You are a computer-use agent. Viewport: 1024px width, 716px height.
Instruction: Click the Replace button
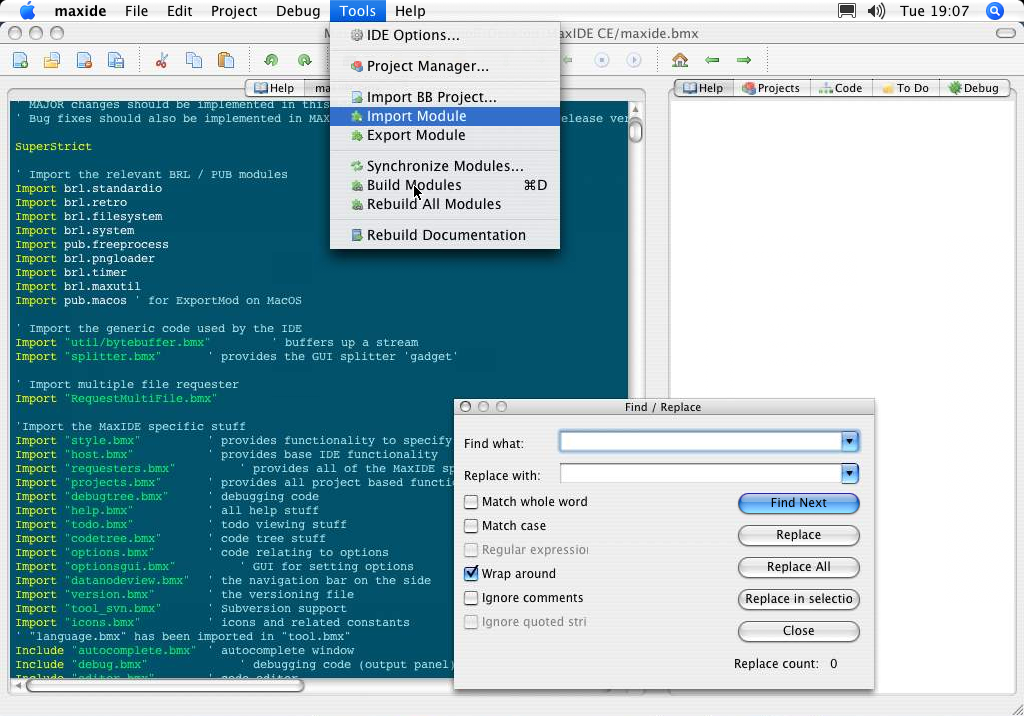point(799,535)
